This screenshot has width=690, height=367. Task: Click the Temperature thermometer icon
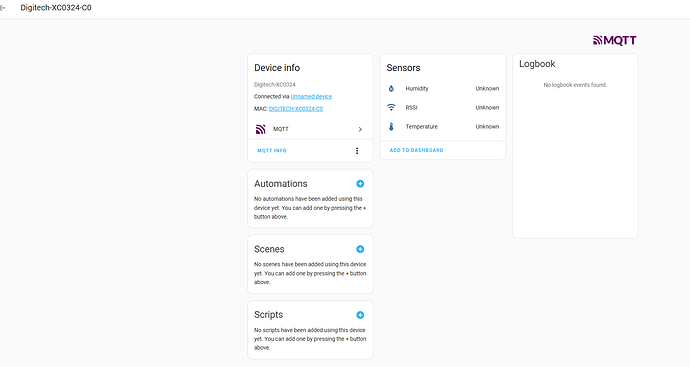[x=391, y=127]
